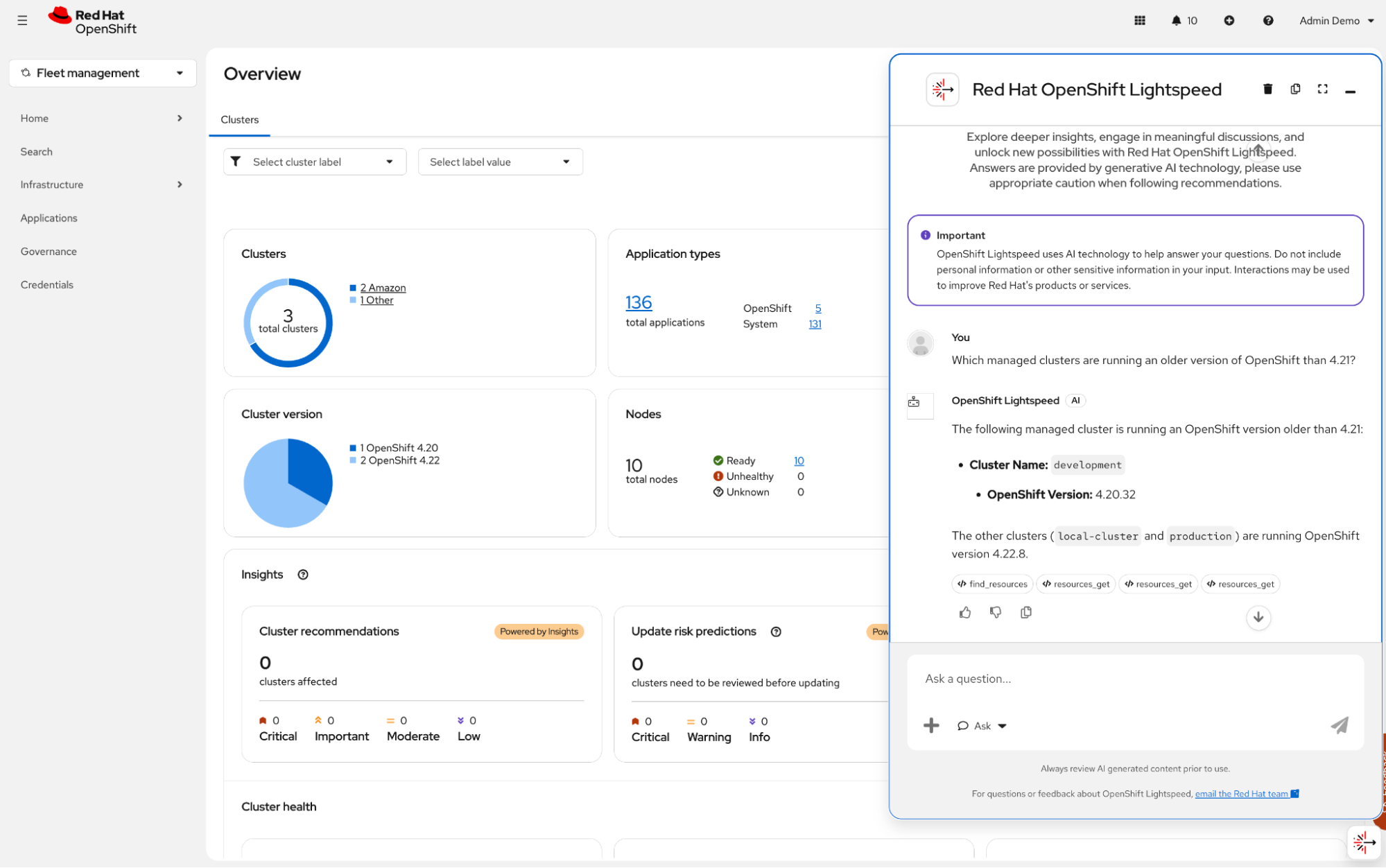Screen dimensions: 1386x868
Task: Open the 2 Amazon clusters link
Action: click(x=383, y=288)
